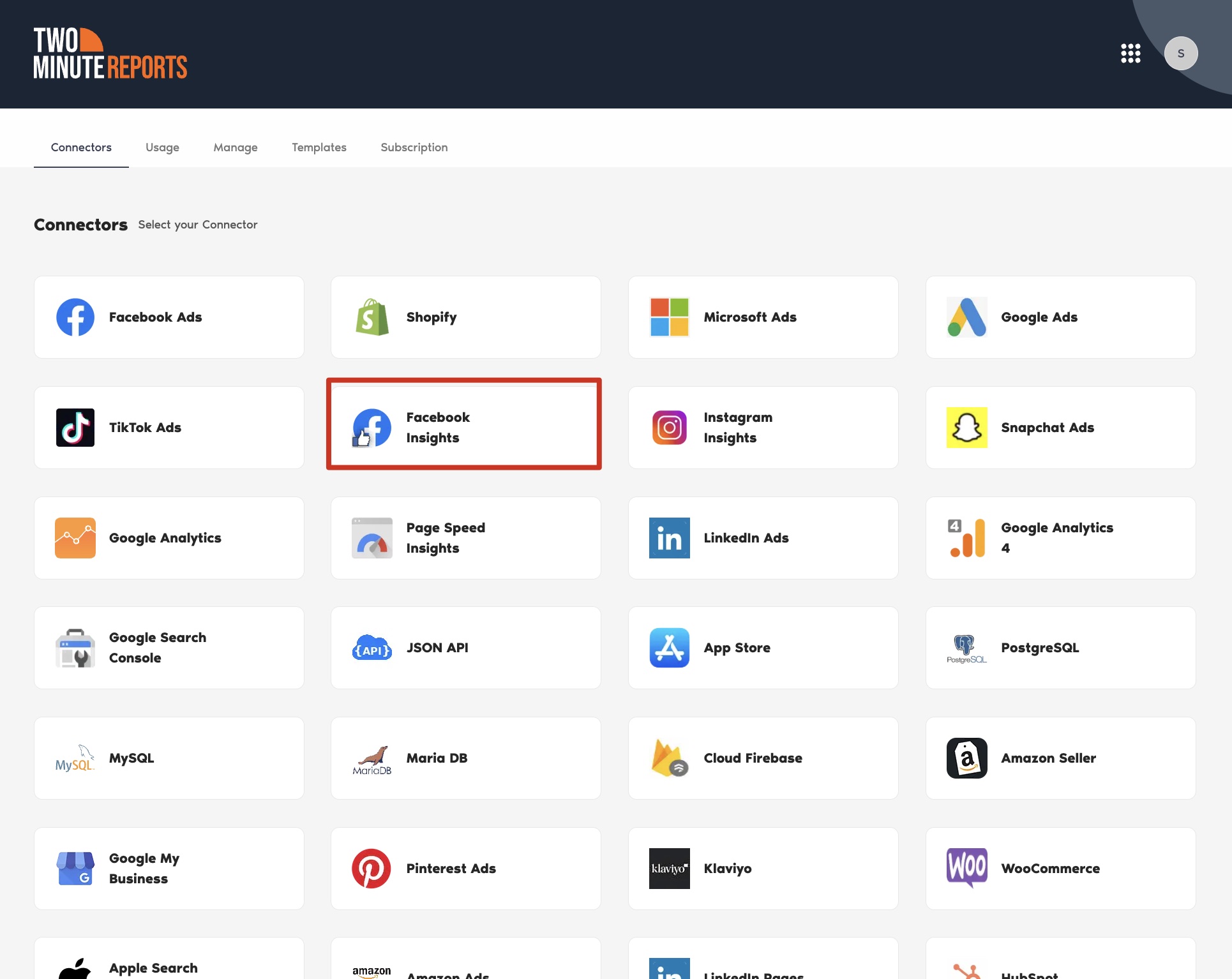Click the PostgreSQL elephant icon
Screen dimensions: 1232x979
967,648
